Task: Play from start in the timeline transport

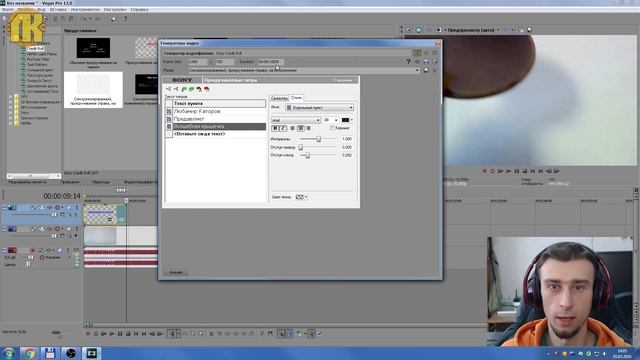Action: coord(104,334)
